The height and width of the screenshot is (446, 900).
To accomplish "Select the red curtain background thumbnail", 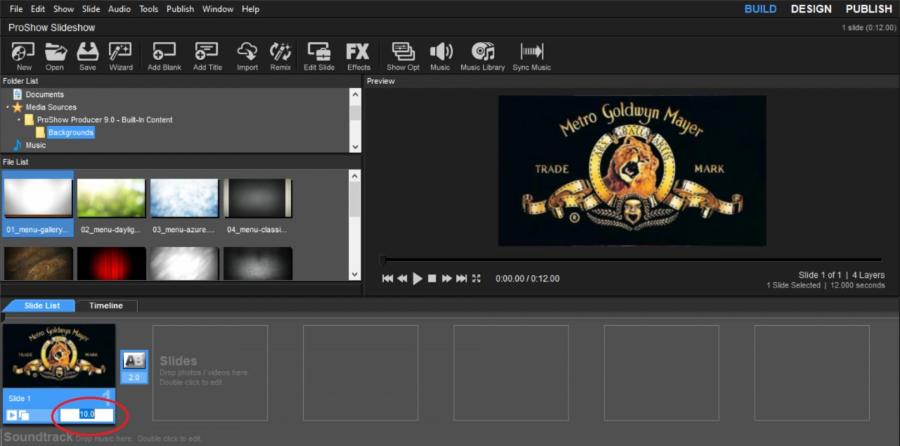I will coord(111,264).
